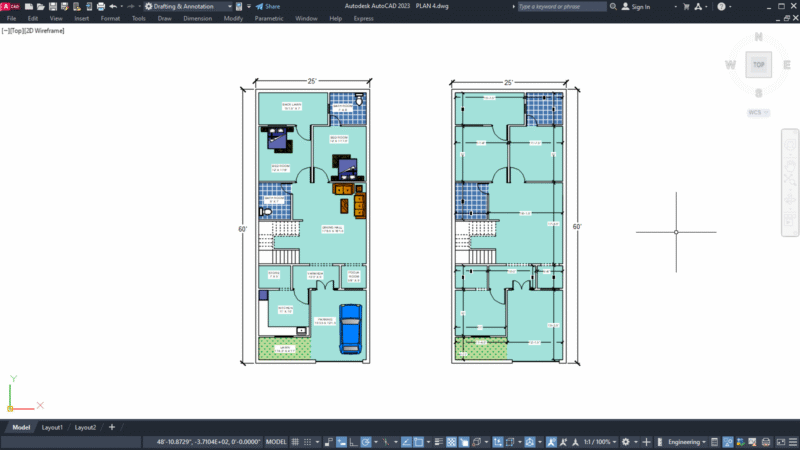The image size is (800, 450).
Task: Open the WCS coordinate system dropdown
Action: pyautogui.click(x=758, y=112)
